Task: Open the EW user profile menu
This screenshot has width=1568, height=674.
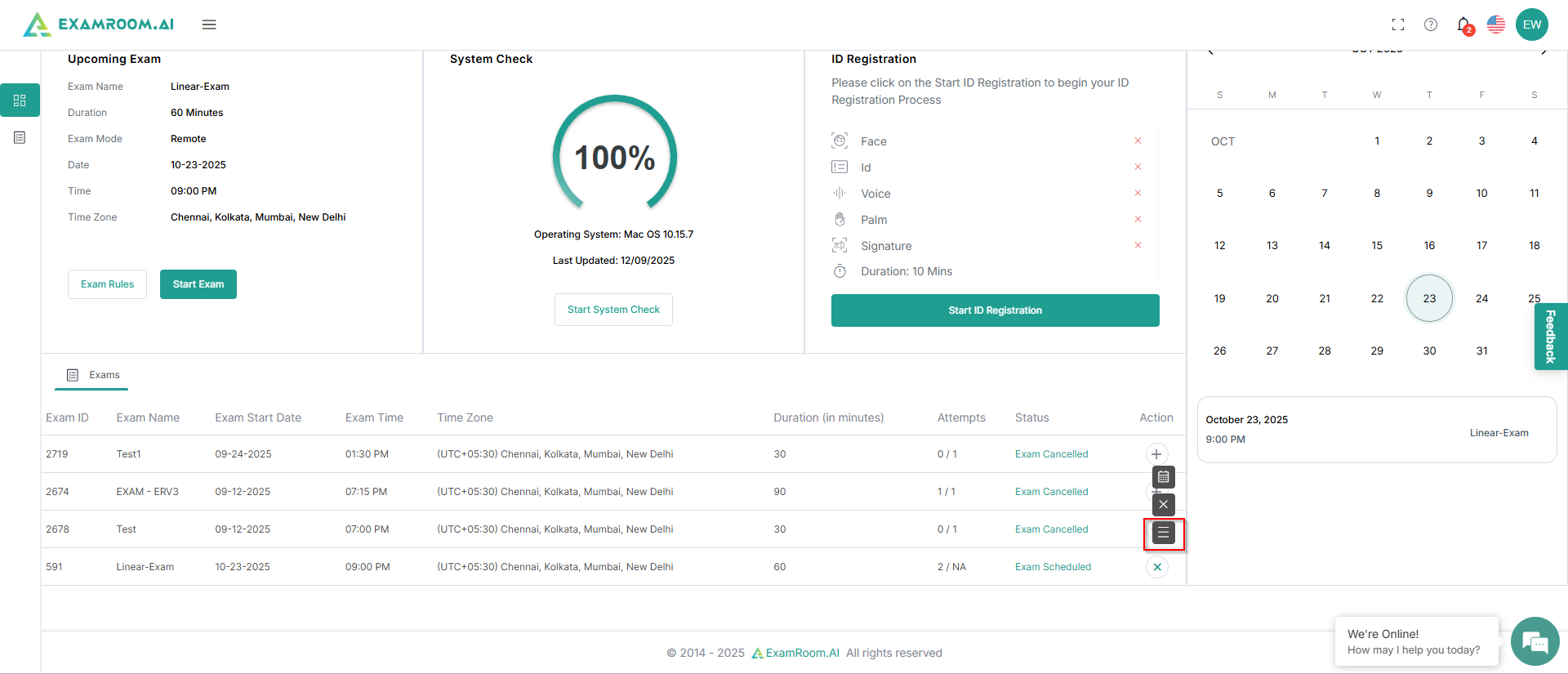Action: (1532, 25)
